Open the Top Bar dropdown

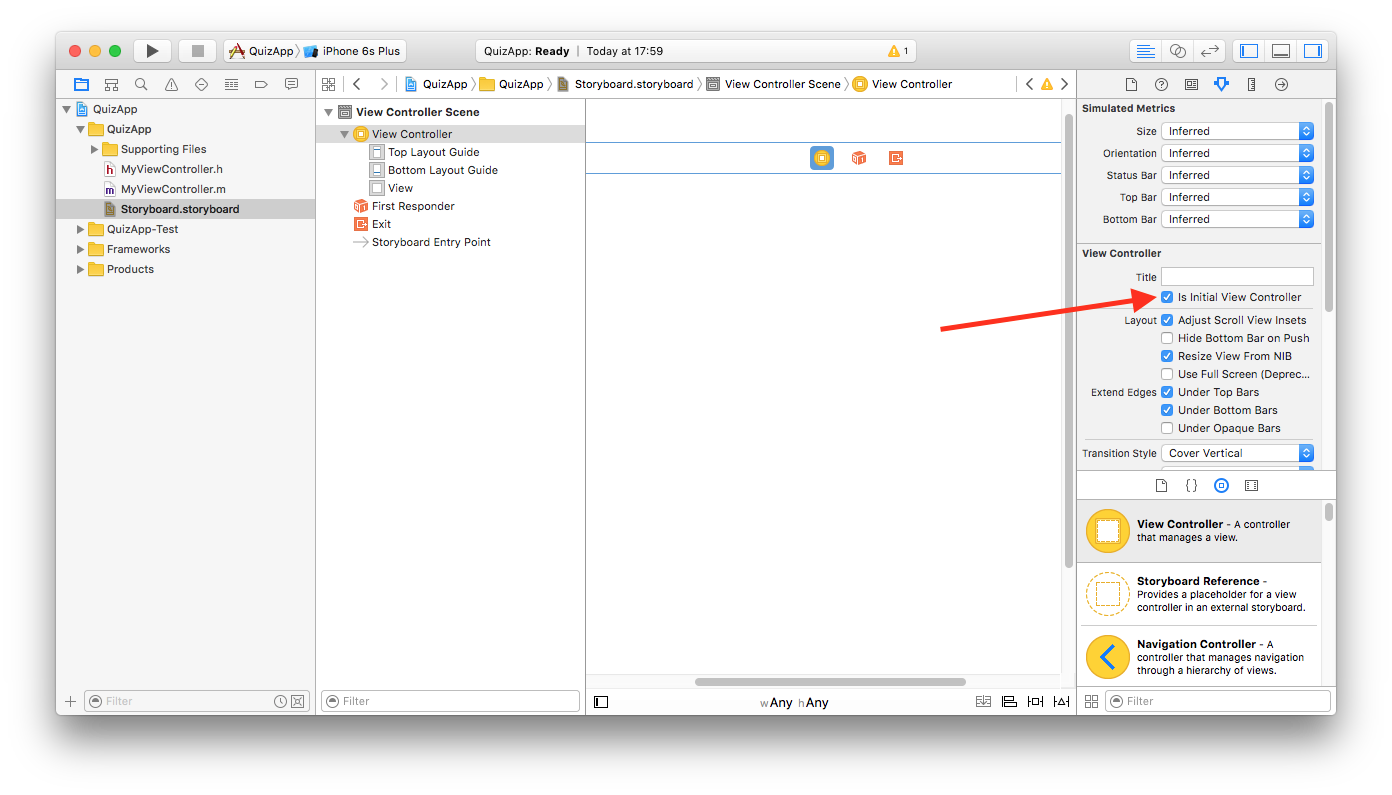point(1237,197)
